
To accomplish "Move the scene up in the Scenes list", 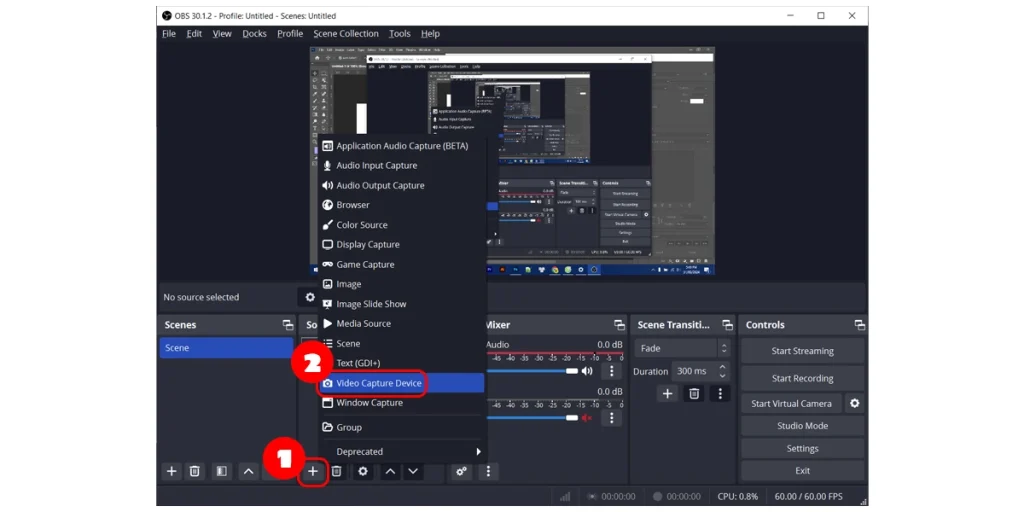I will [x=248, y=471].
